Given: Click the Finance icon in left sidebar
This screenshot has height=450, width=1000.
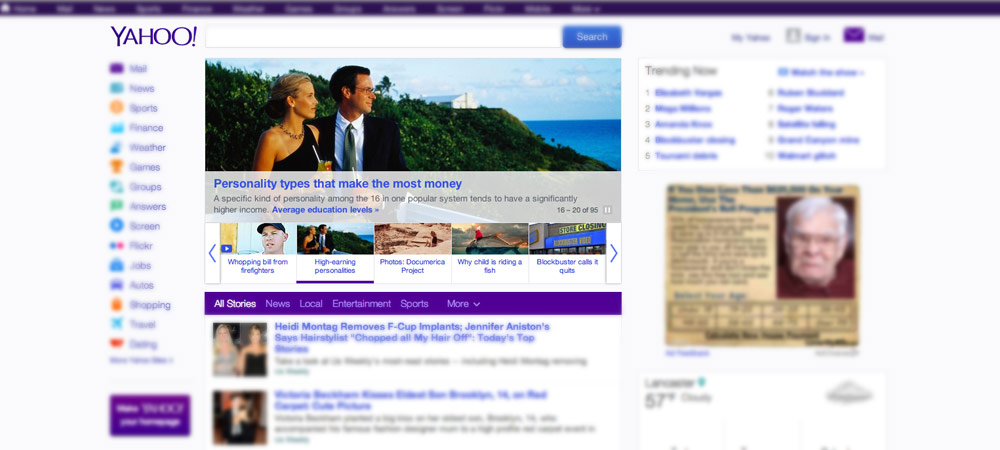Looking at the screenshot, I should click(x=117, y=127).
